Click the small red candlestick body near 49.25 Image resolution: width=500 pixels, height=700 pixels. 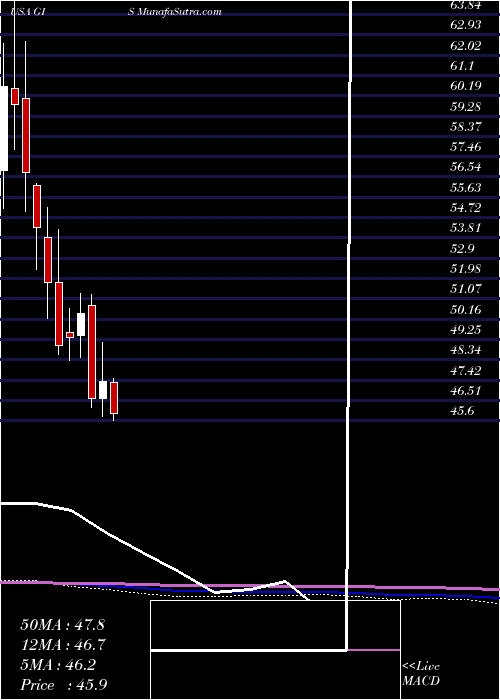(70, 335)
